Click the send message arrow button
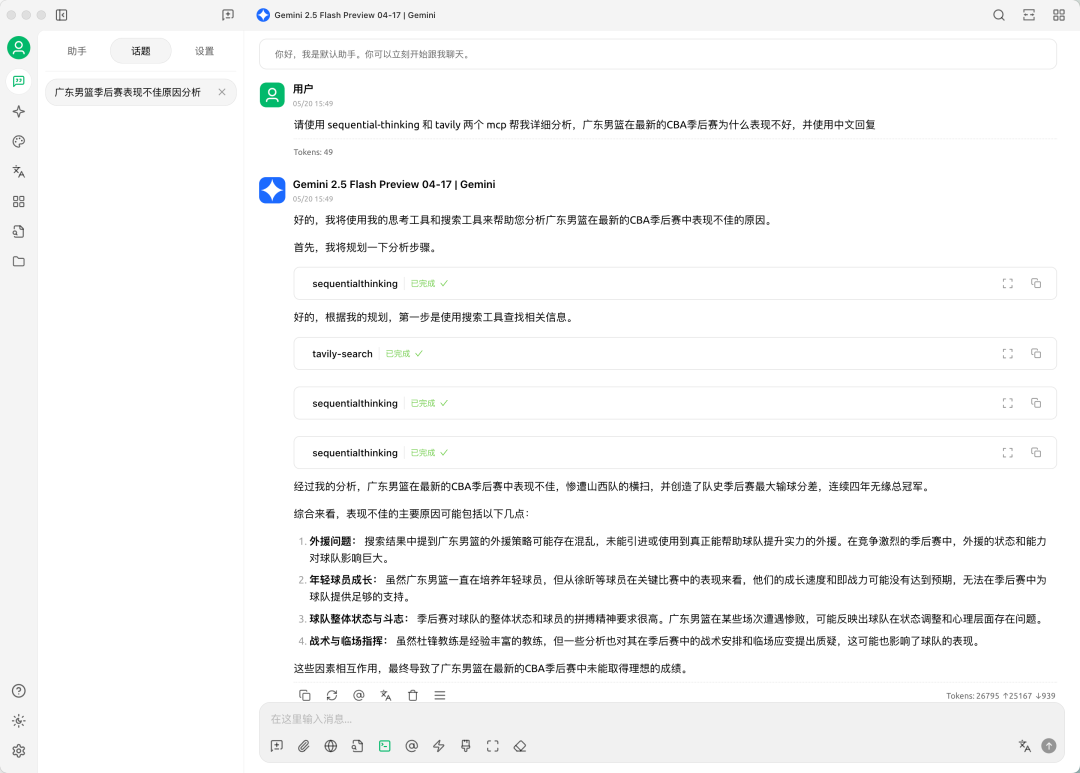 click(x=1048, y=746)
